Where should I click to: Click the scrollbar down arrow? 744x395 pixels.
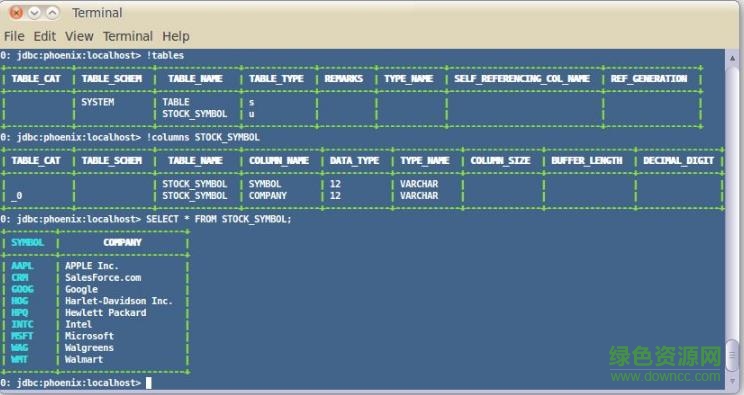click(733, 381)
